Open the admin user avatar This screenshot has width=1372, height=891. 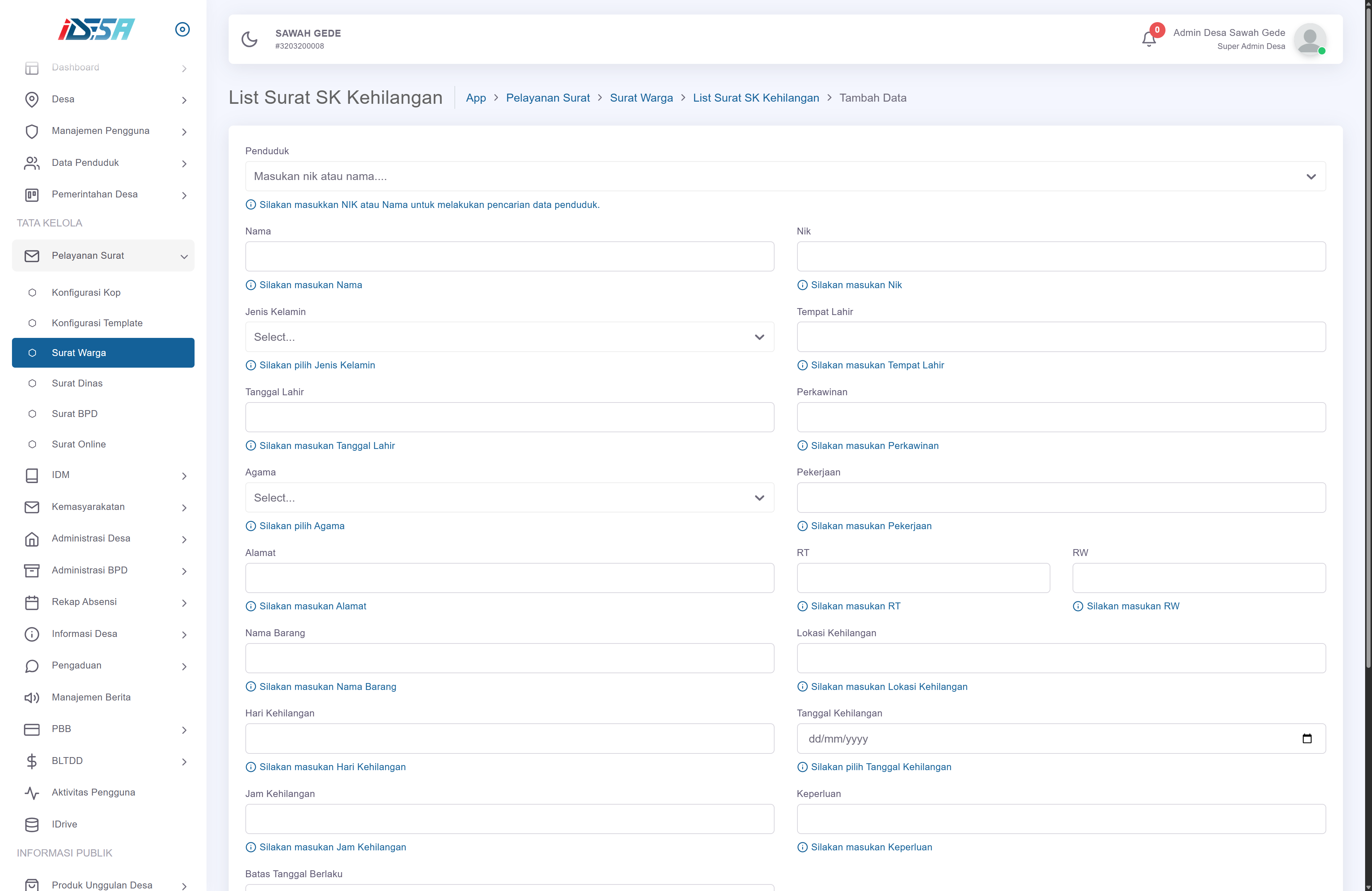pyautogui.click(x=1309, y=39)
